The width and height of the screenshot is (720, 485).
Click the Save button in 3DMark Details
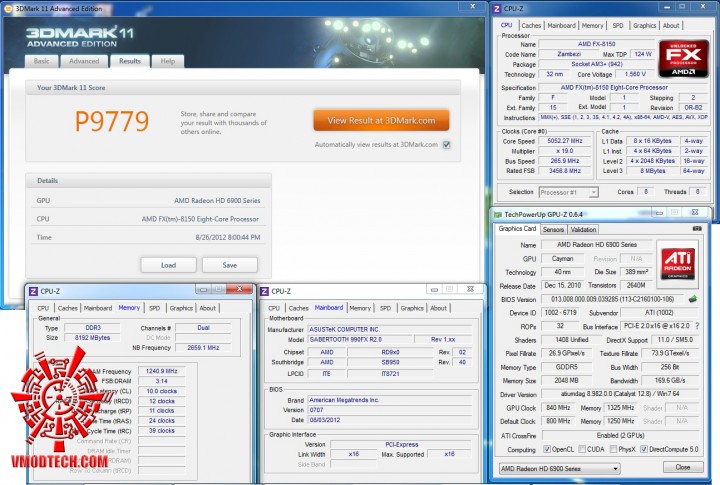coord(230,265)
